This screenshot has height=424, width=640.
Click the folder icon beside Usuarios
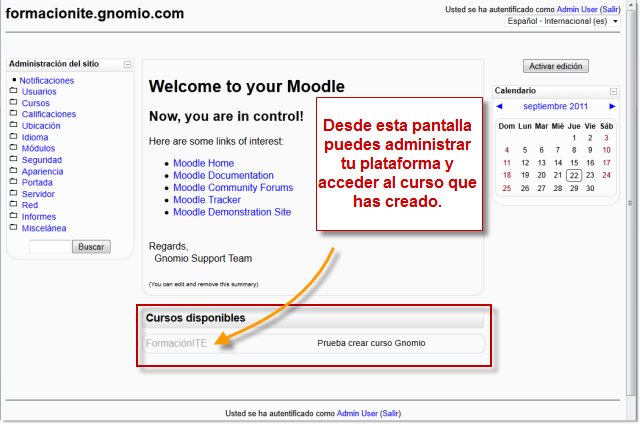(x=13, y=91)
